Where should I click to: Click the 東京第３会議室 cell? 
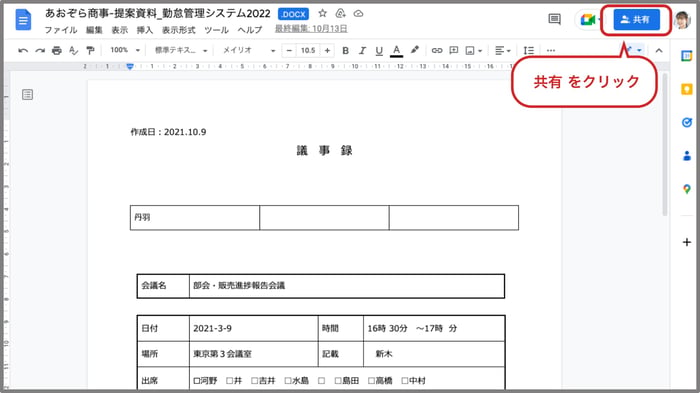(x=254, y=354)
